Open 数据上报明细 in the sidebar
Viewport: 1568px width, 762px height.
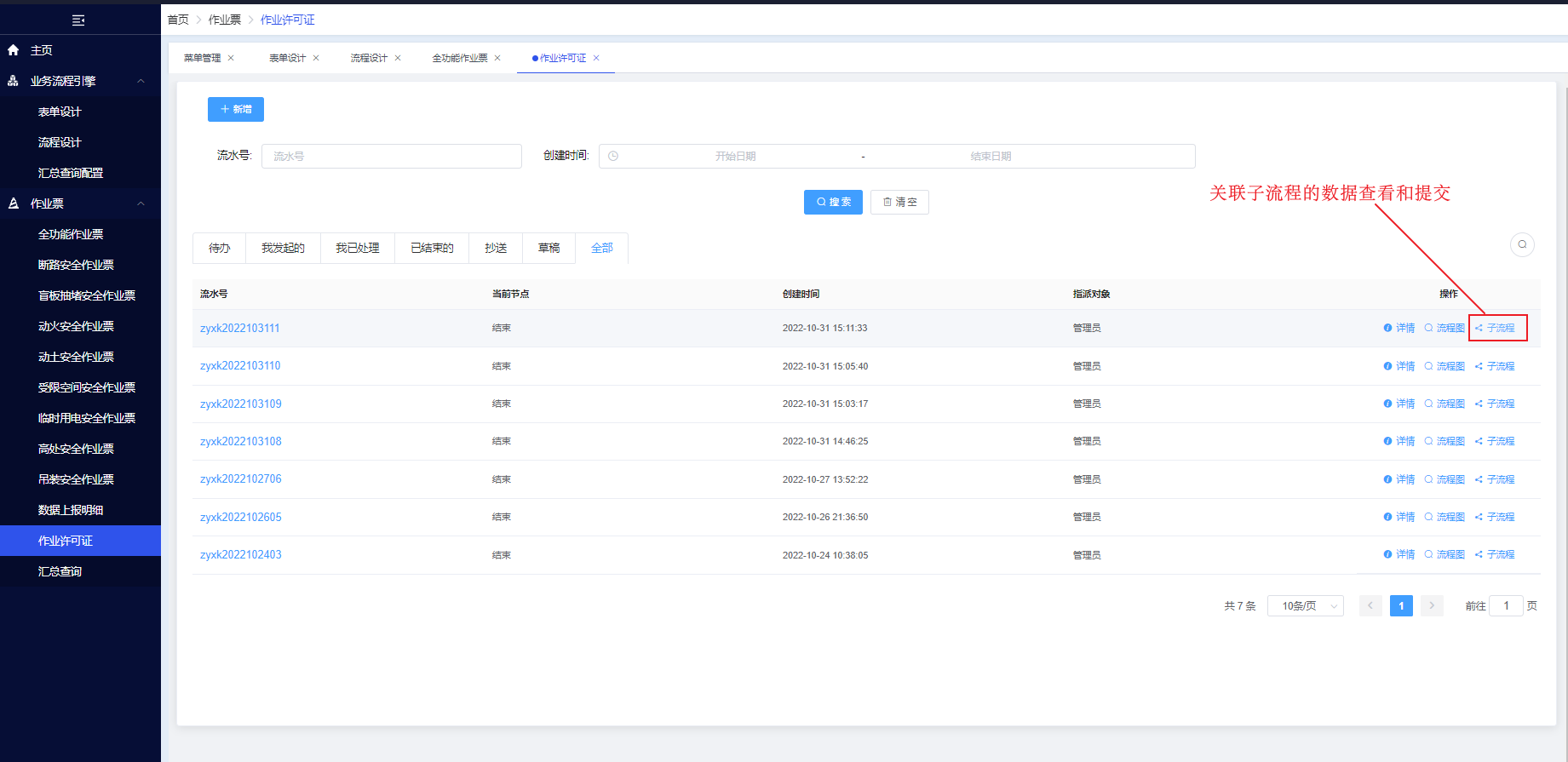point(80,510)
